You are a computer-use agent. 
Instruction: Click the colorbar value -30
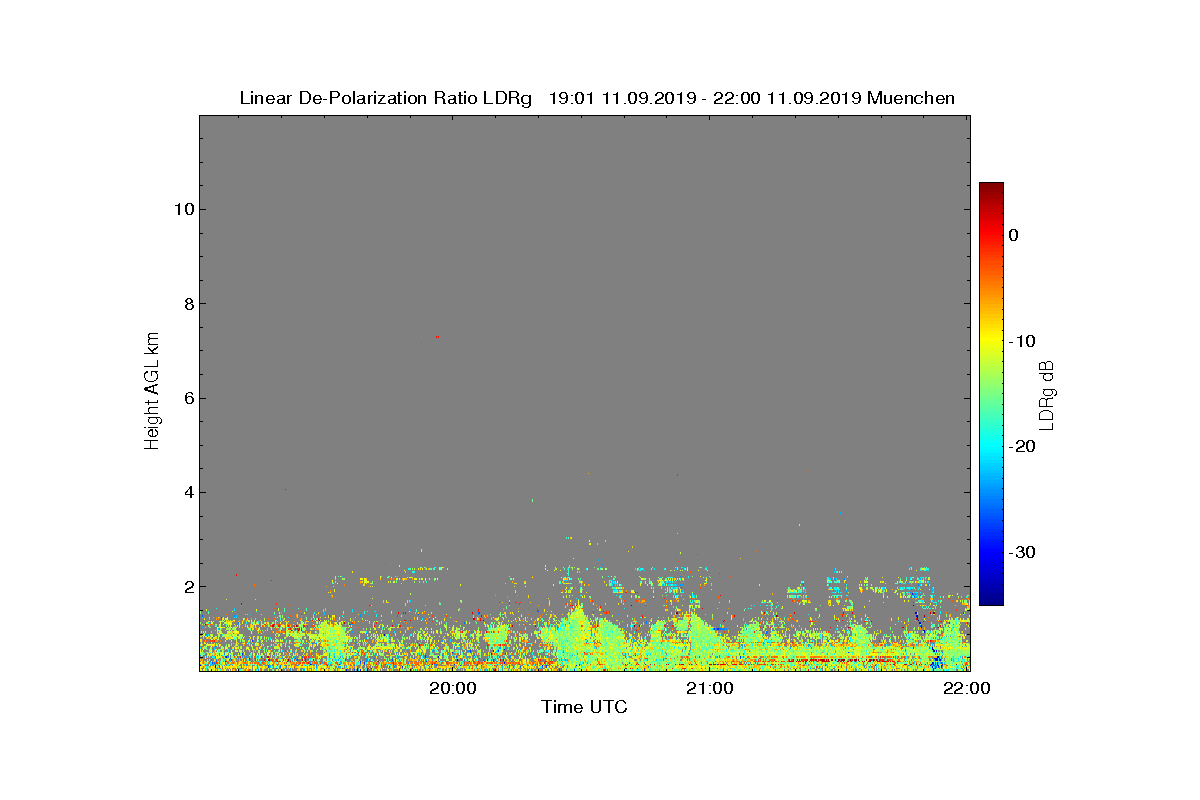click(1021, 553)
